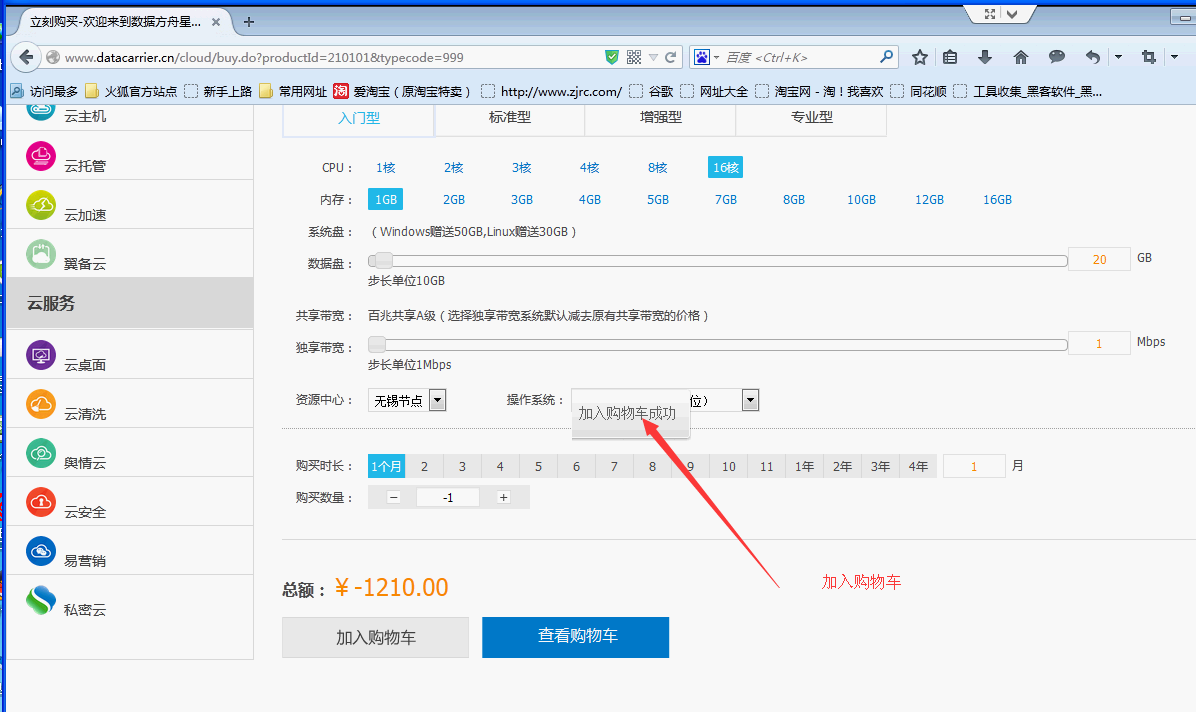Open 云清洗 sidebar icon
Screen dimensions: 1196x712
tap(41, 404)
